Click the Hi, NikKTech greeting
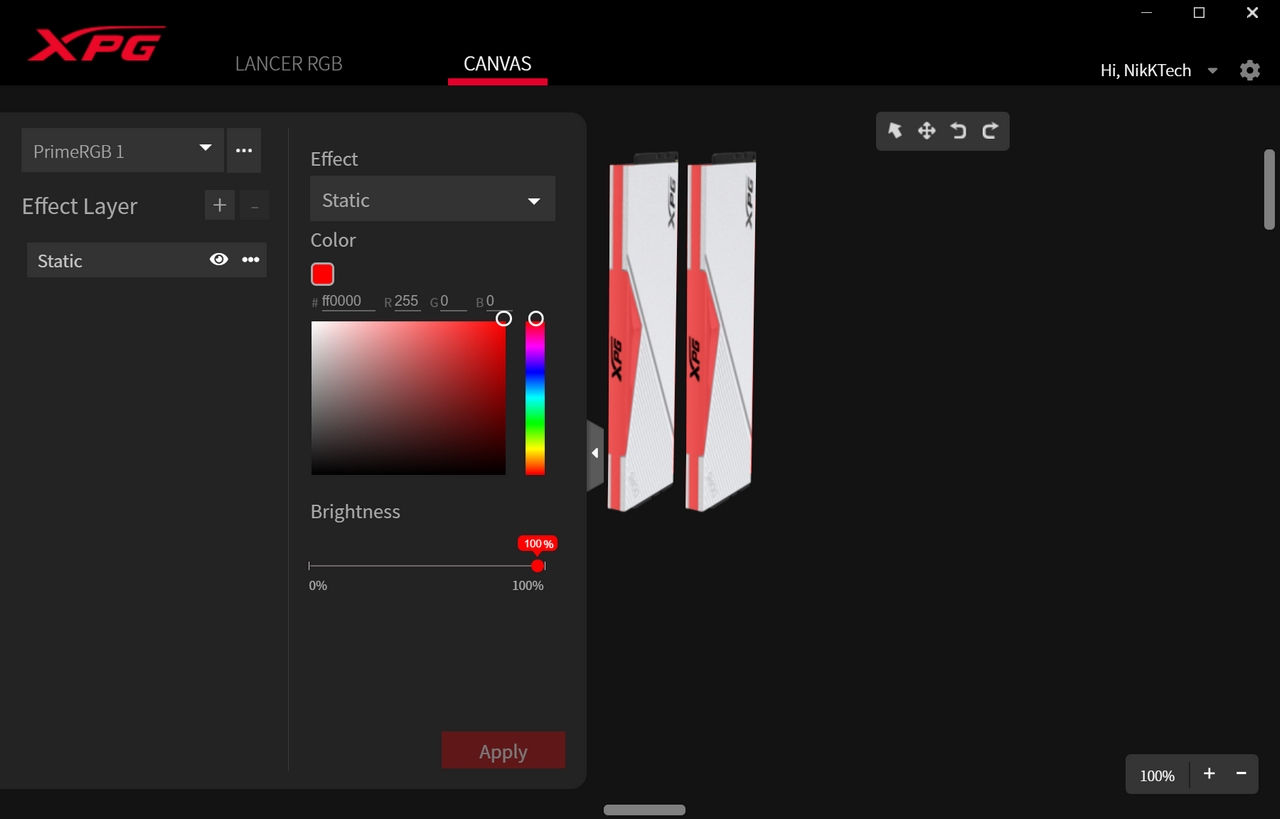Image resolution: width=1280 pixels, height=819 pixels. (1145, 71)
